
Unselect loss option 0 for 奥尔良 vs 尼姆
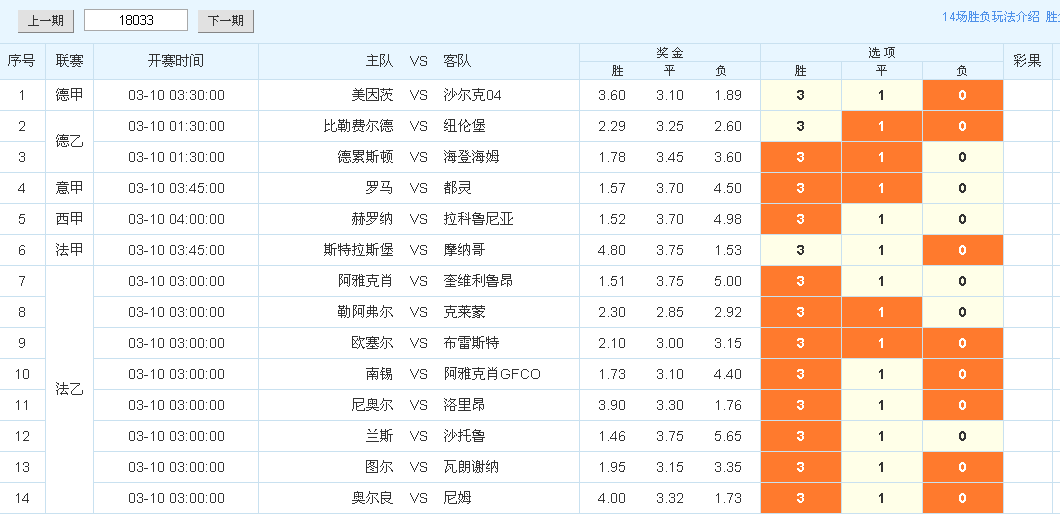tap(962, 499)
